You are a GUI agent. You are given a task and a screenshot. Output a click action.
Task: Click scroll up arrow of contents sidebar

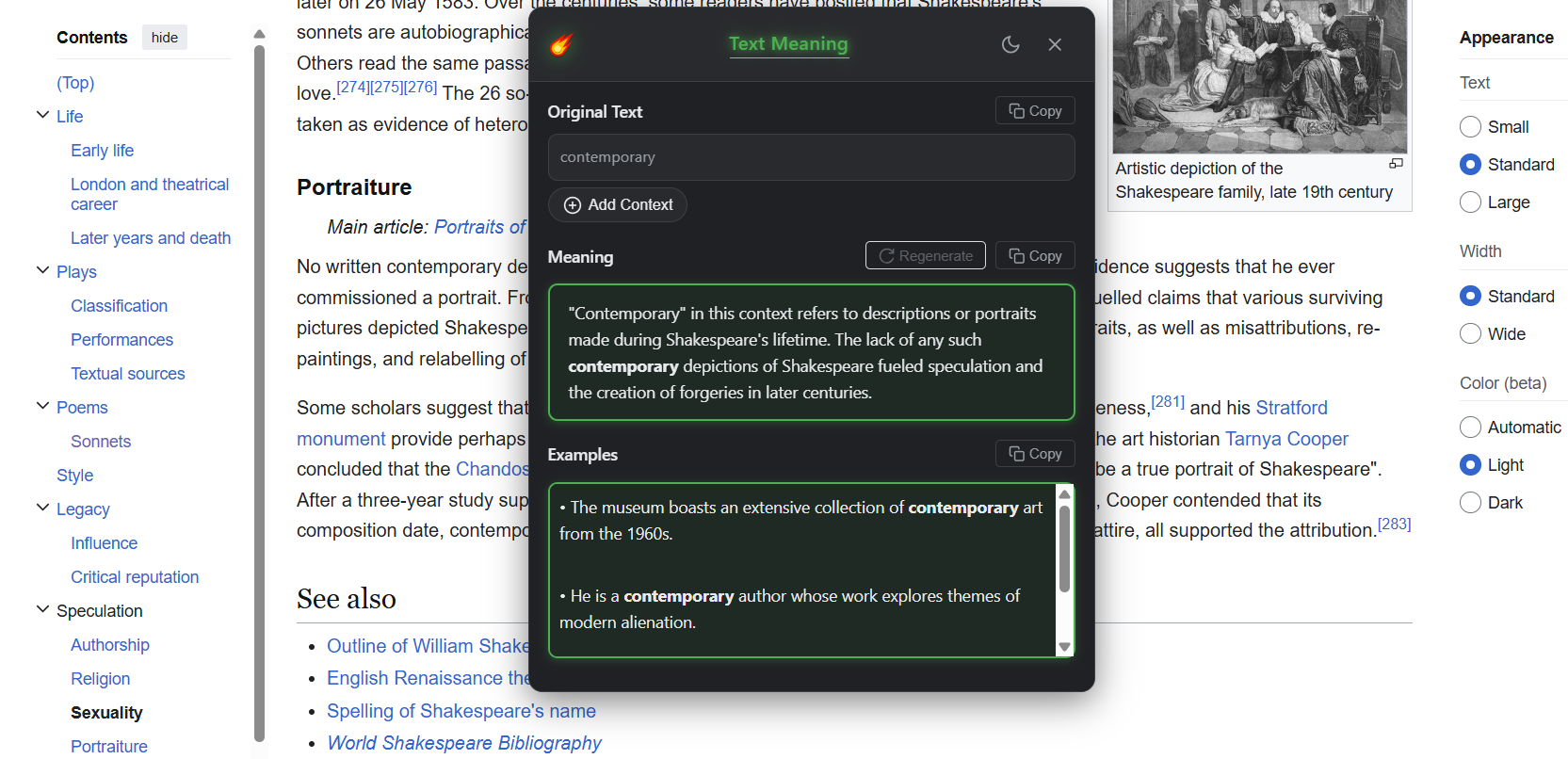click(259, 34)
